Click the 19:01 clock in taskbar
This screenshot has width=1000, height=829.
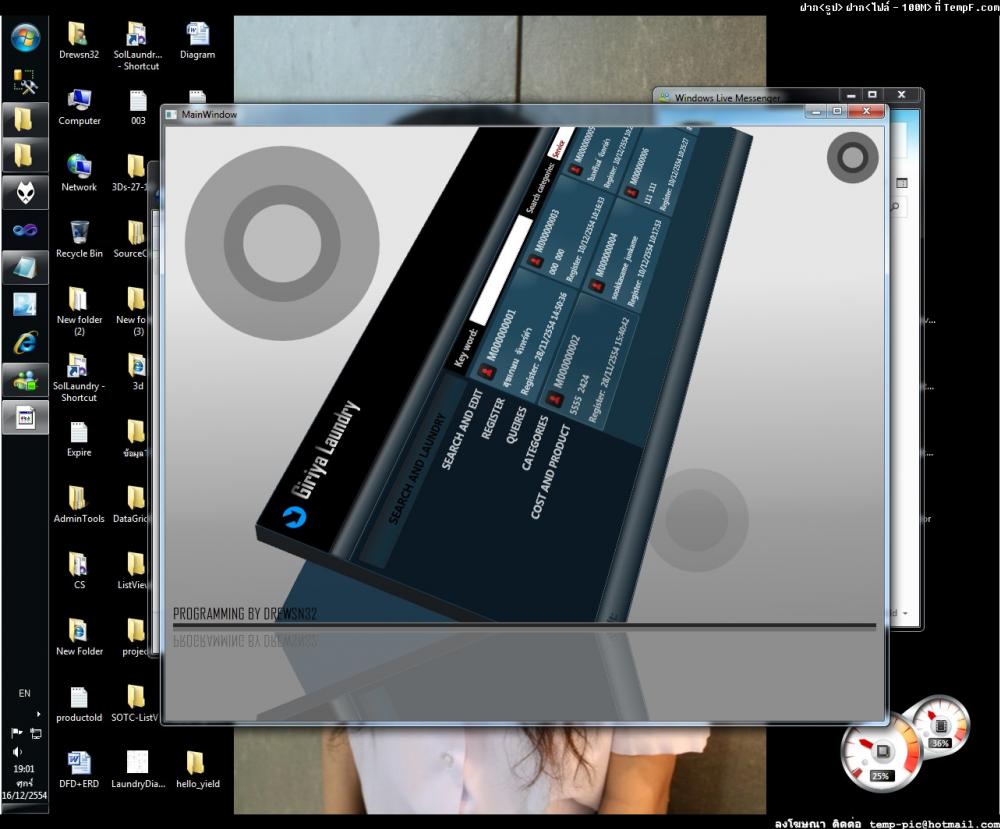[24, 769]
